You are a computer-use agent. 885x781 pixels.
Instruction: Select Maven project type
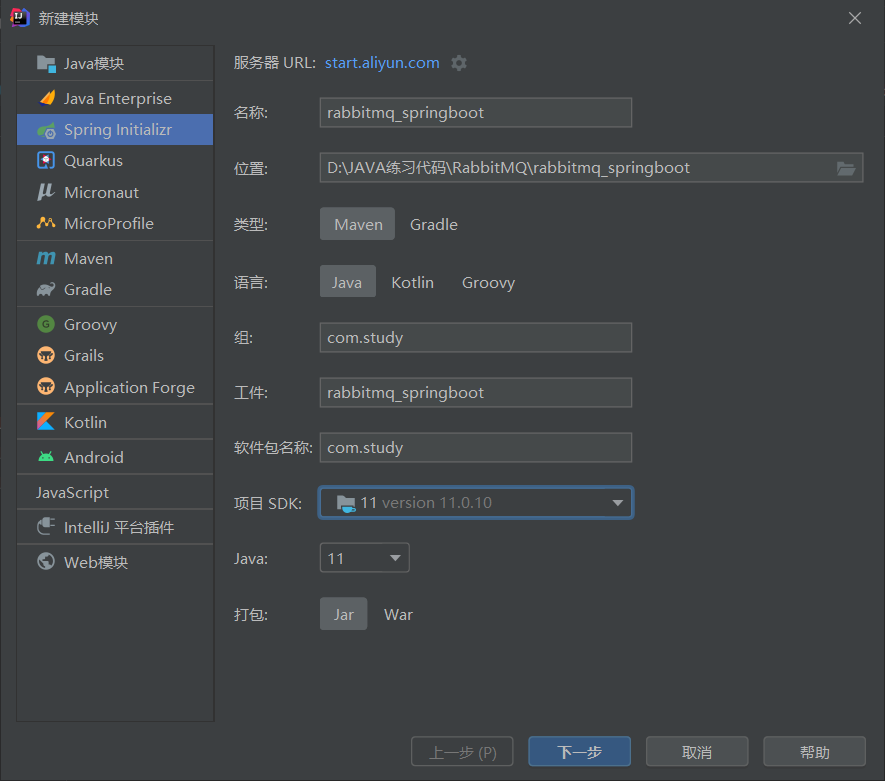coord(357,224)
